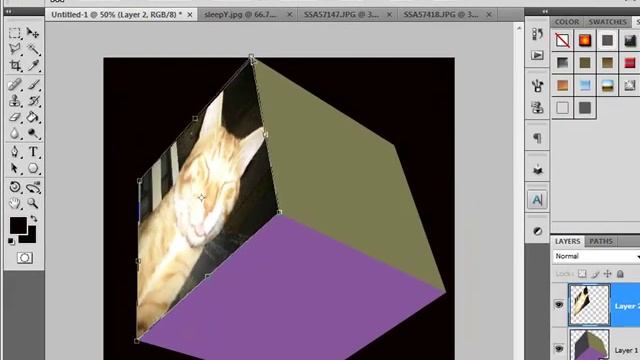Select the Layer 2 thumbnail
640x360 pixels.
[x=589, y=305]
